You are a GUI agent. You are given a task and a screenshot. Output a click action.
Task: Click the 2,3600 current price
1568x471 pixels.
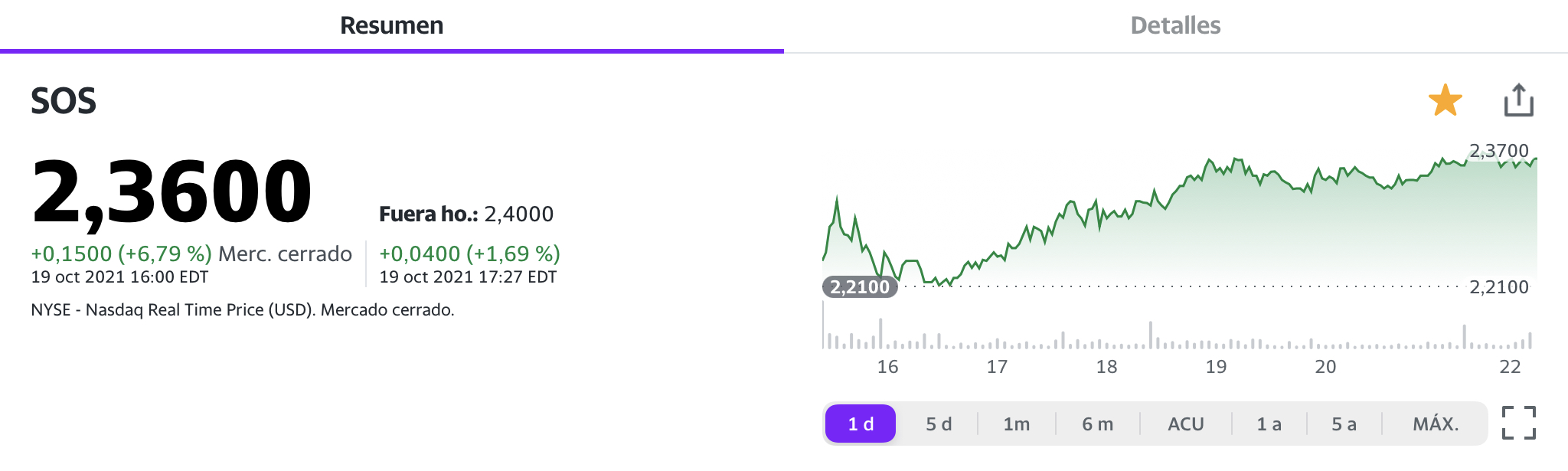[171, 191]
